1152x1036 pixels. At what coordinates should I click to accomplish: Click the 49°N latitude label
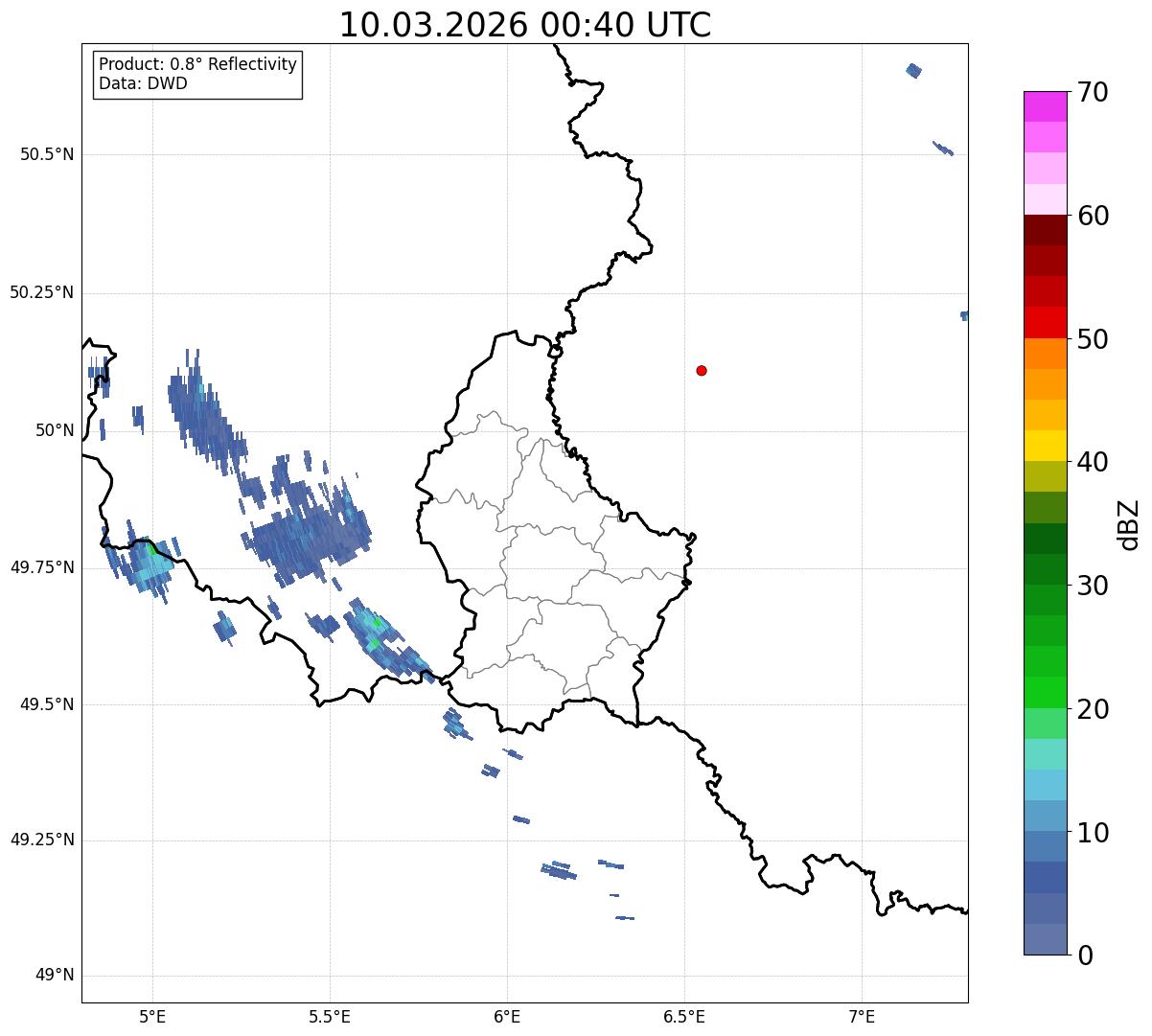pyautogui.click(x=55, y=976)
